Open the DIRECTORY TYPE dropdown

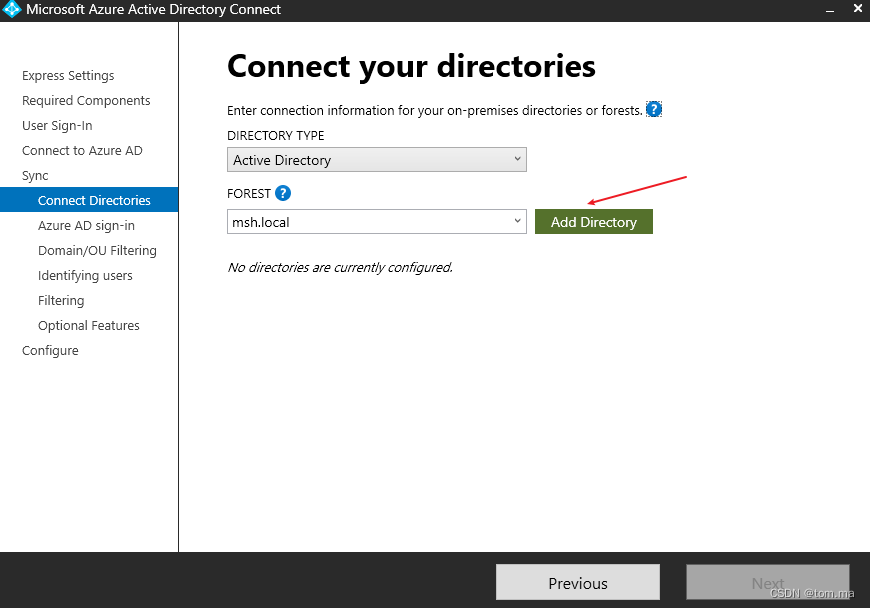[x=377, y=160]
